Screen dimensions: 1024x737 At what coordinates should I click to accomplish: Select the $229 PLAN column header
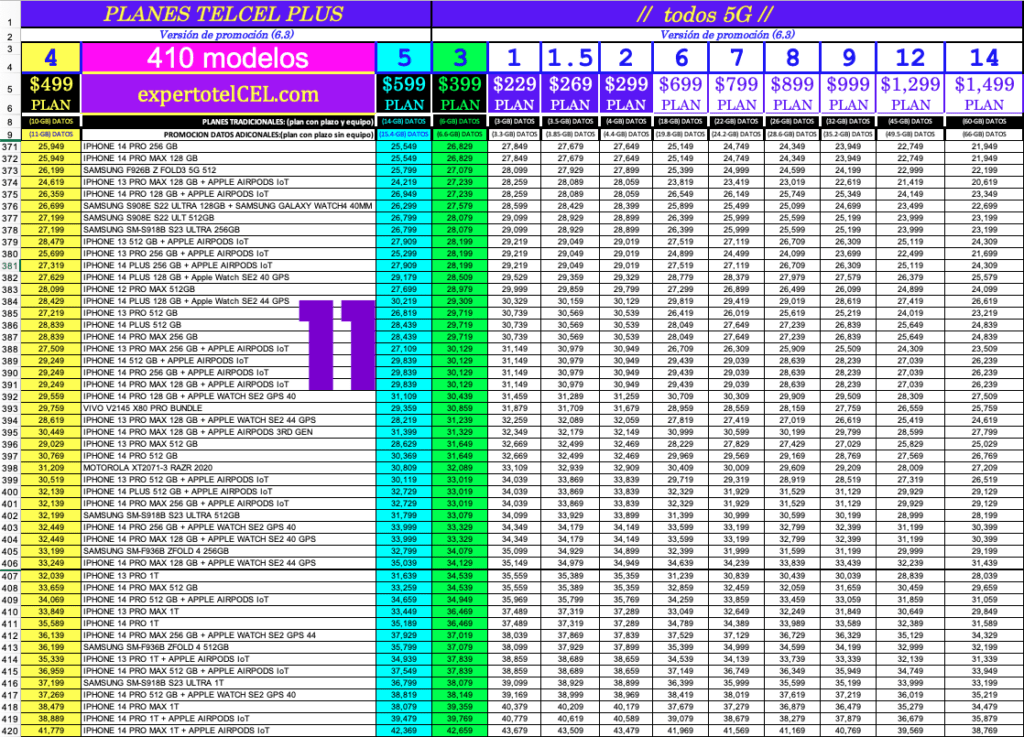[515, 94]
